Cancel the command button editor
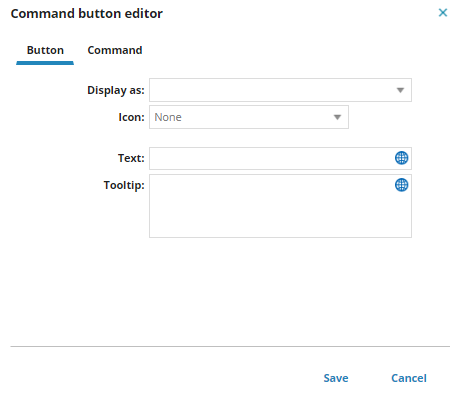The height and width of the screenshot is (400, 460). click(x=409, y=378)
